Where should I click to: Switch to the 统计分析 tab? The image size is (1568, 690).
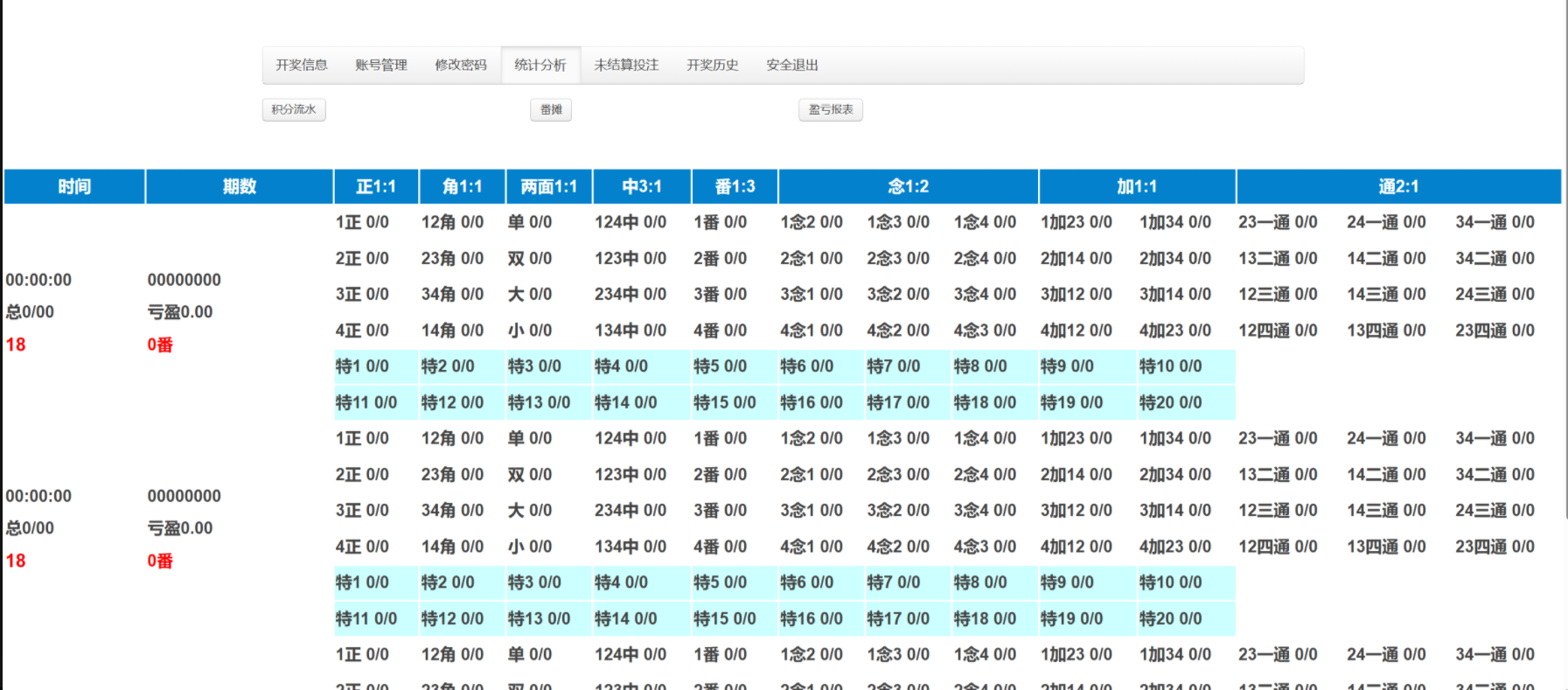tap(540, 65)
